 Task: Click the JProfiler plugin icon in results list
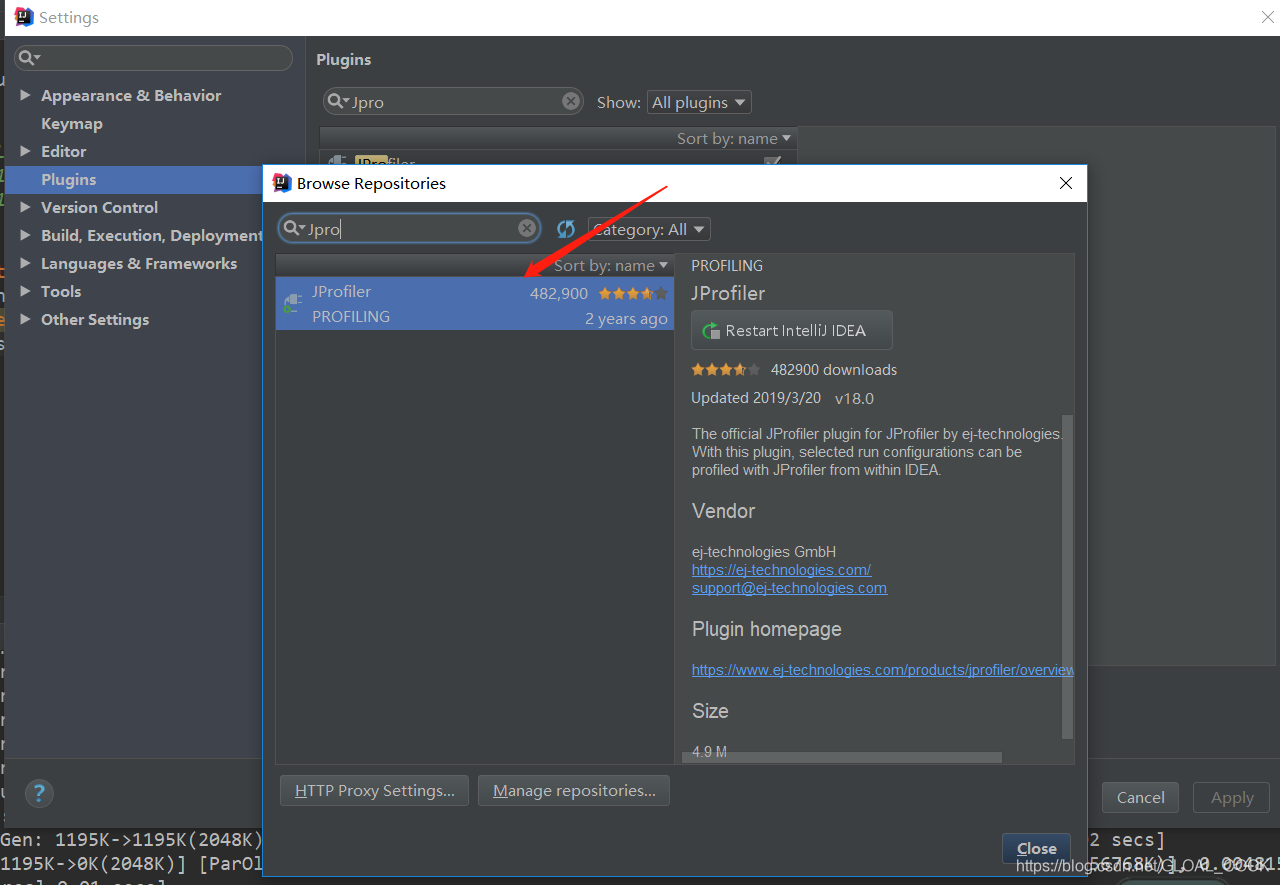pyautogui.click(x=292, y=303)
